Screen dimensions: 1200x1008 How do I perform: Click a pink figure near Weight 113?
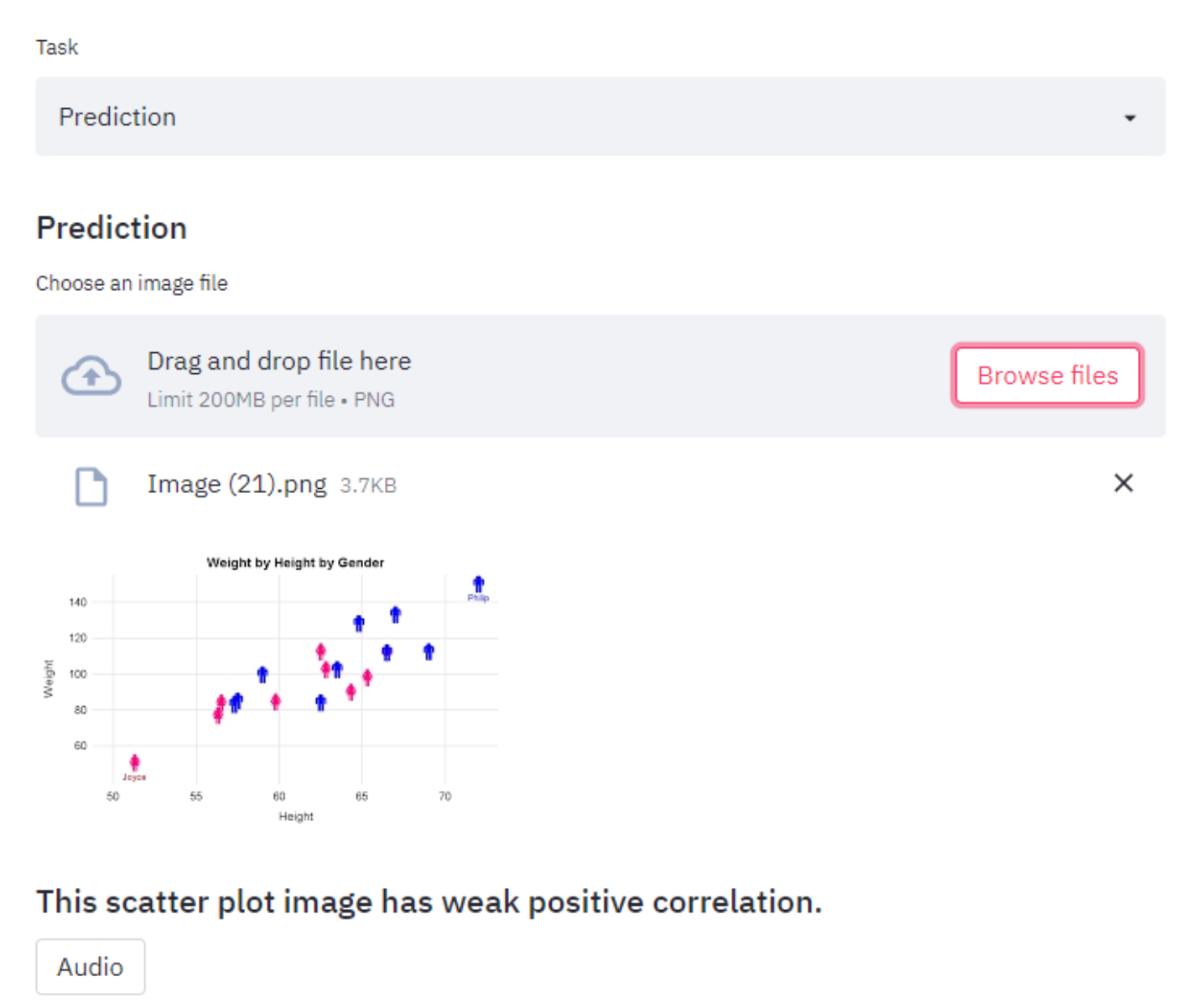pyautogui.click(x=319, y=650)
